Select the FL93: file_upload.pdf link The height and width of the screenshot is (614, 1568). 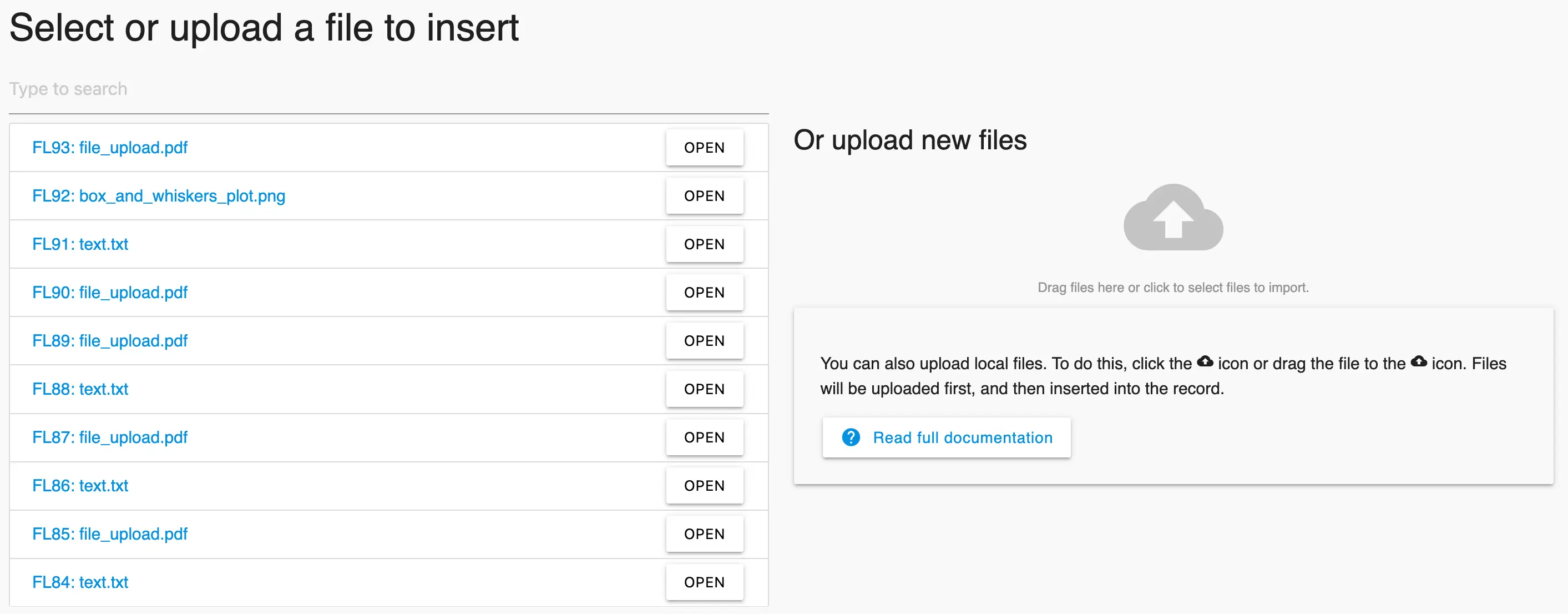(x=109, y=148)
